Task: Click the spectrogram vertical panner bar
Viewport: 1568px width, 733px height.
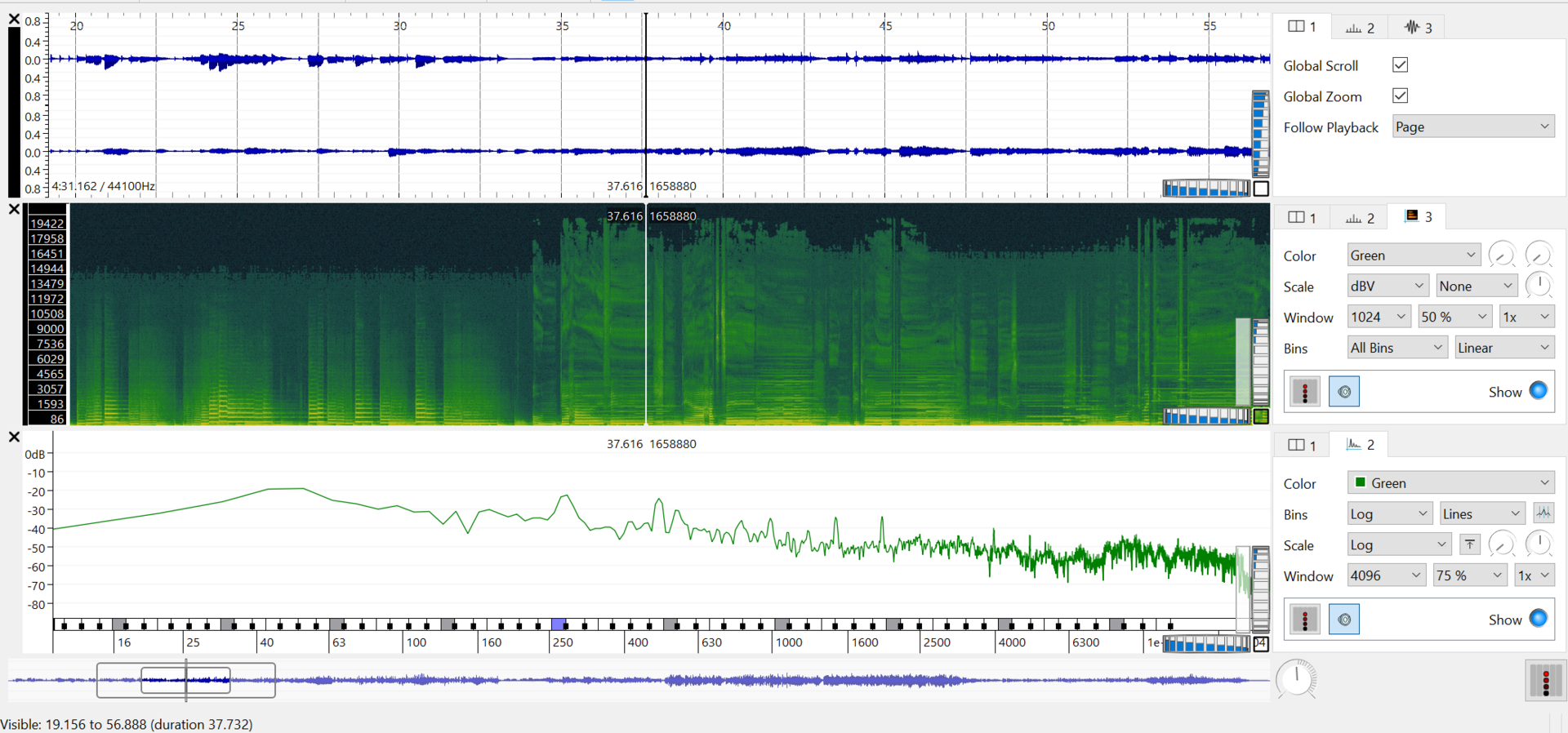Action: point(1243,362)
